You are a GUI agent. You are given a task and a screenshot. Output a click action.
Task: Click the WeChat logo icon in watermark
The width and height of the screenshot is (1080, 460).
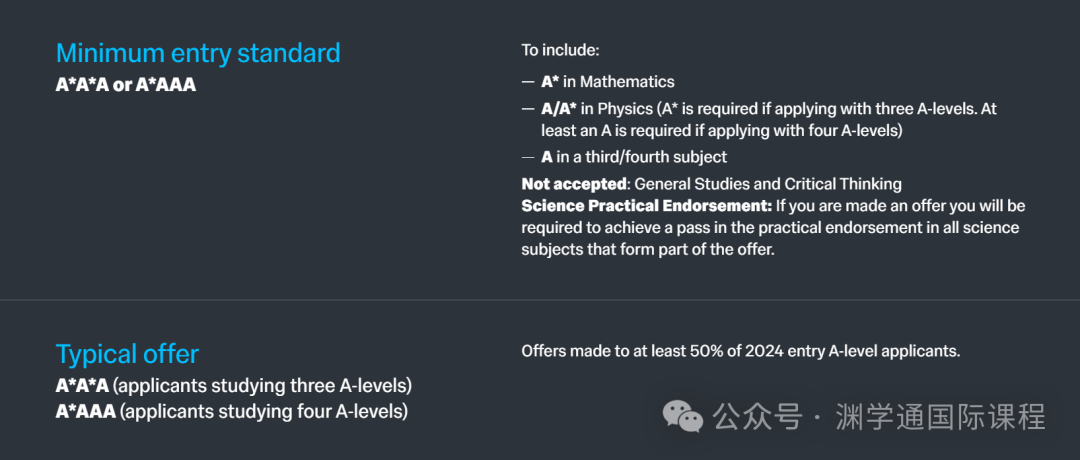tap(683, 416)
